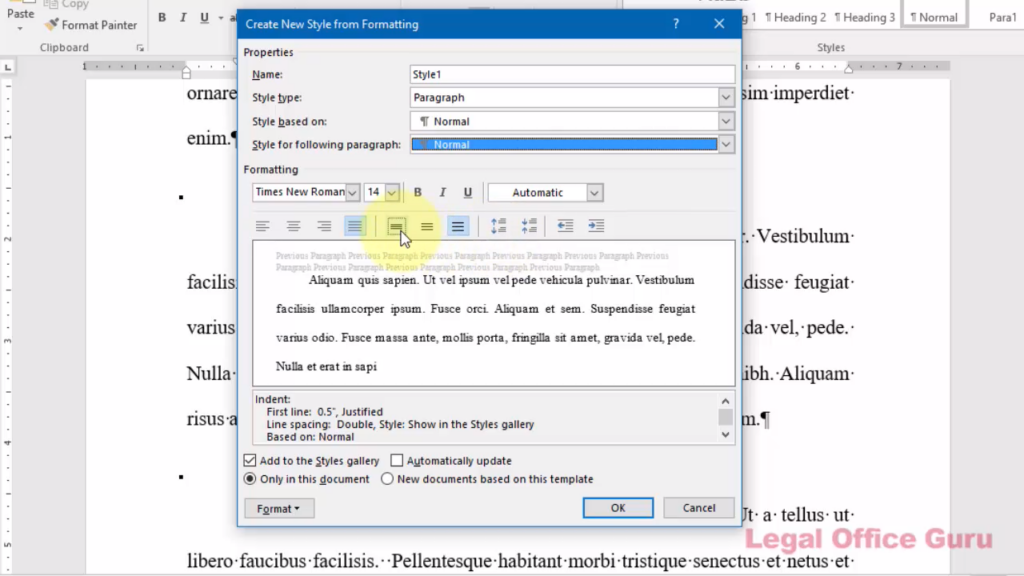Screen dimensions: 1024x576
Task: Select center paragraph alignment
Action: 293,226
